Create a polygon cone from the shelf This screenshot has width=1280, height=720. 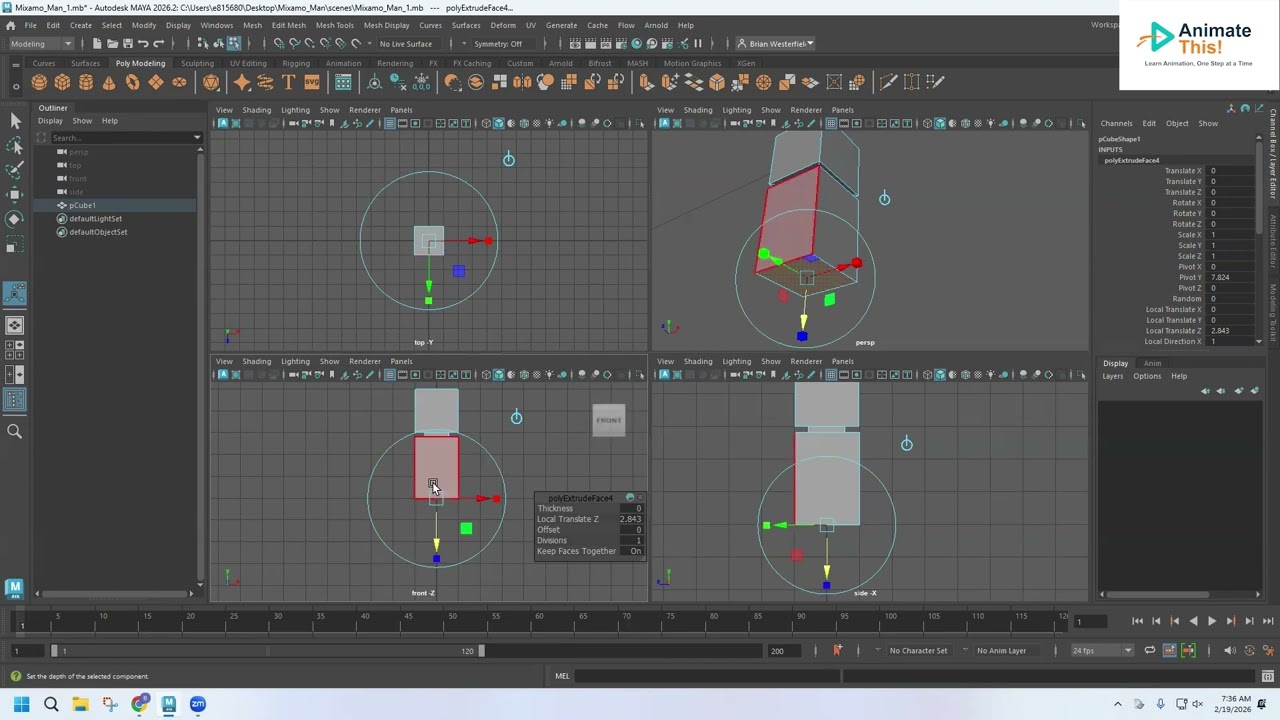pyautogui.click(x=109, y=82)
